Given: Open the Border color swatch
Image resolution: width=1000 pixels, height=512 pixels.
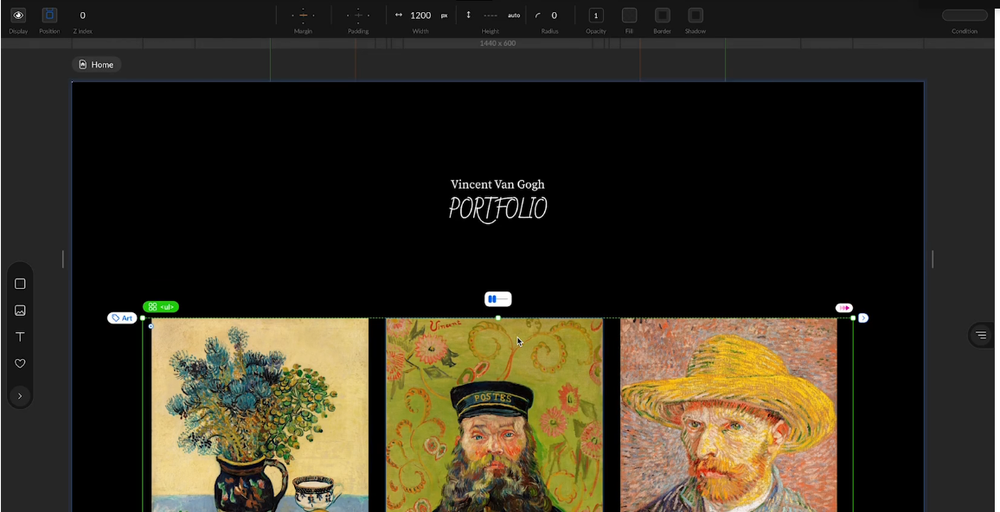Looking at the screenshot, I should tap(663, 15).
